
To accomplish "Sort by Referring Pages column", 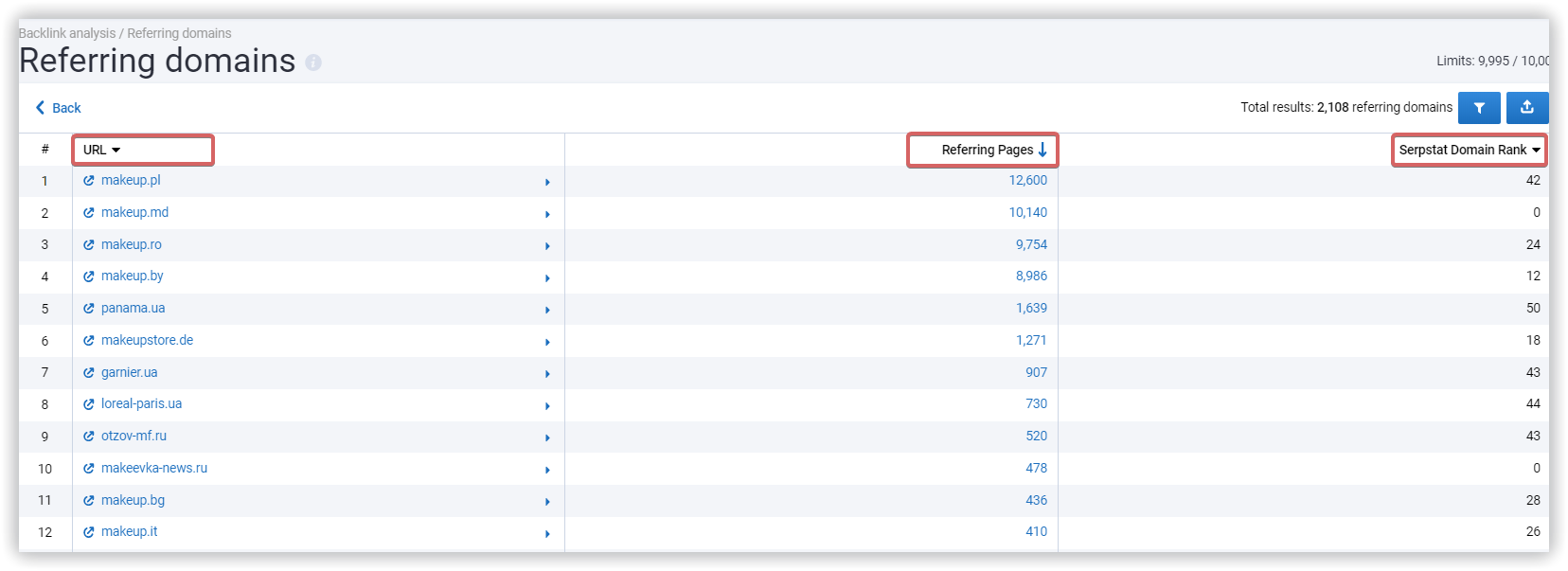I will tap(993, 150).
